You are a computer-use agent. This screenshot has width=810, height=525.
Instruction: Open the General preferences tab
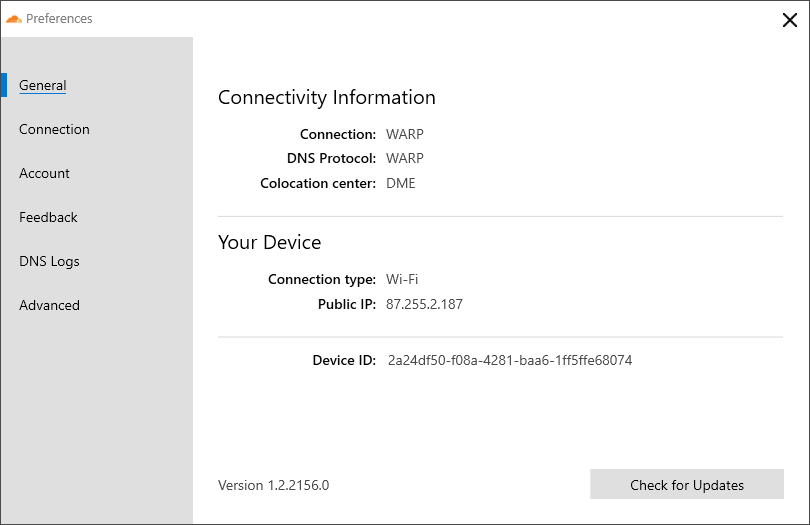(x=43, y=85)
